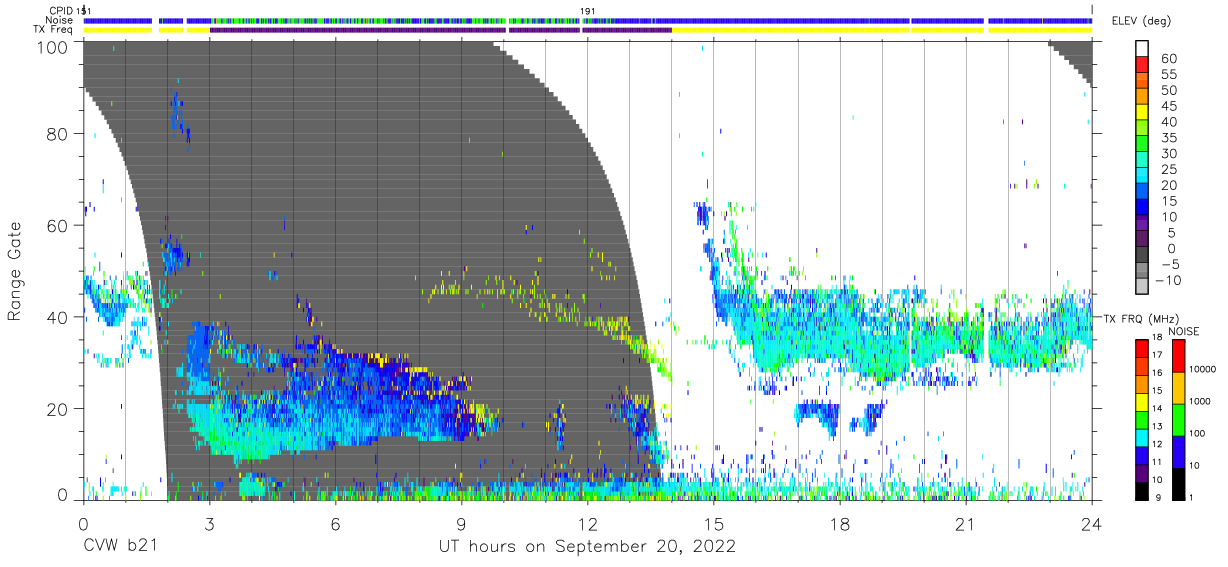
Task: Click the ELEV color bar label "35"
Action: coord(1169,138)
